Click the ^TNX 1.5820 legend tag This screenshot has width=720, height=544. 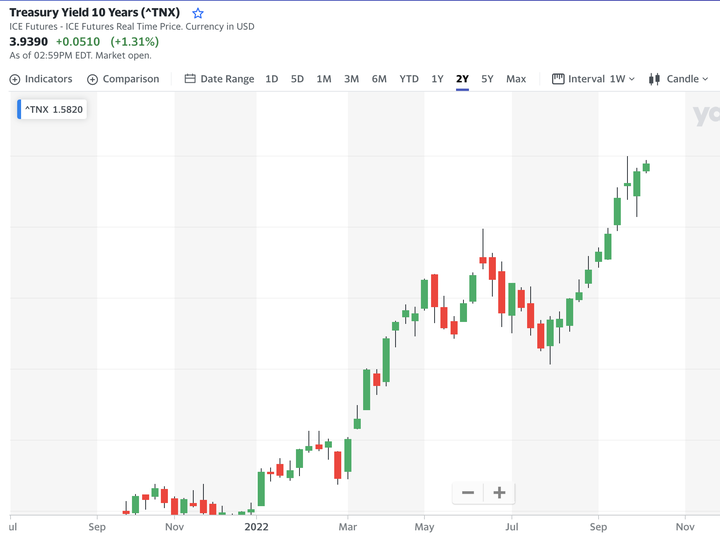tap(52, 109)
